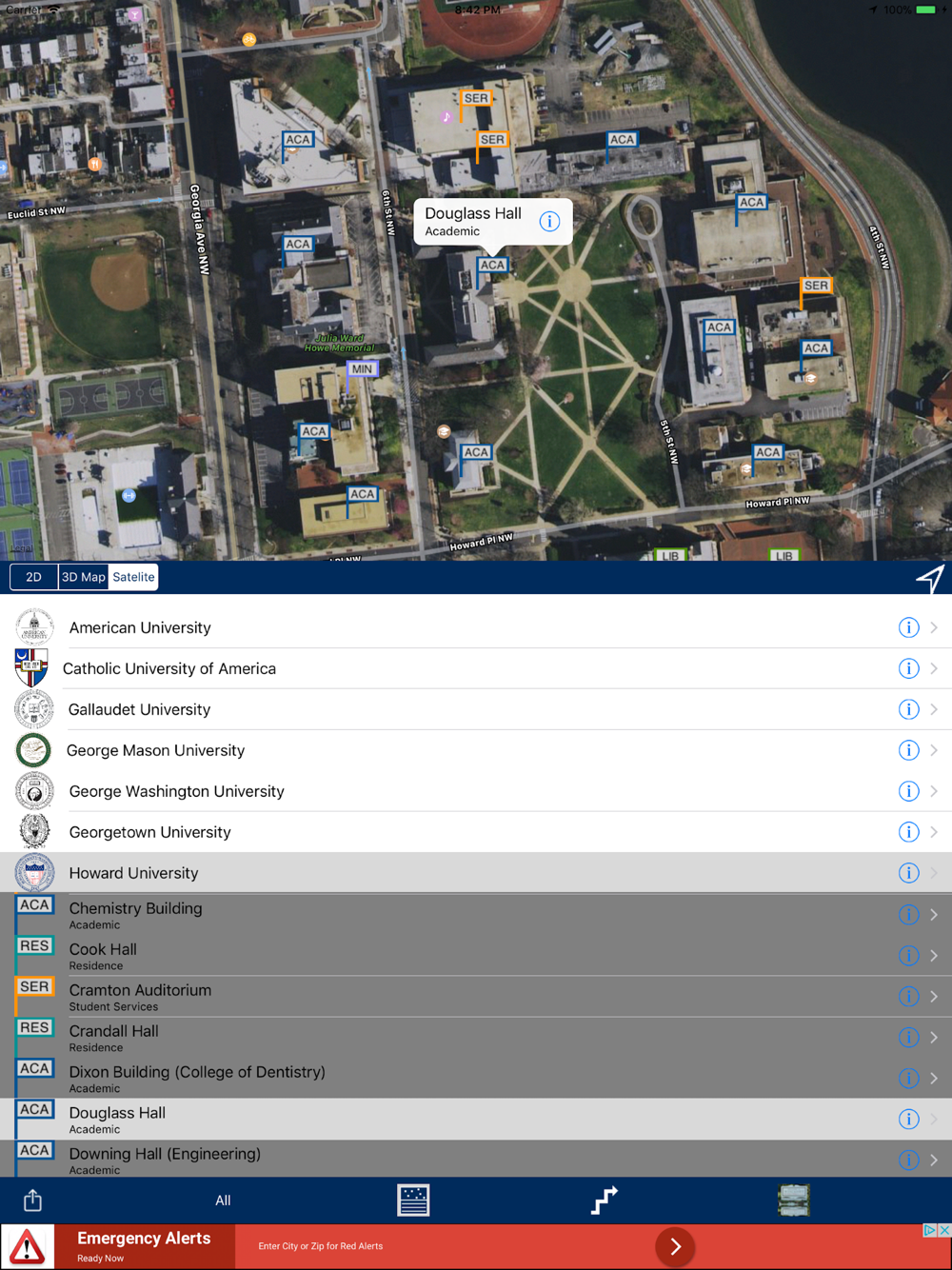The height and width of the screenshot is (1270, 952).
Task: Tap the purple music note map icon
Action: (x=446, y=117)
